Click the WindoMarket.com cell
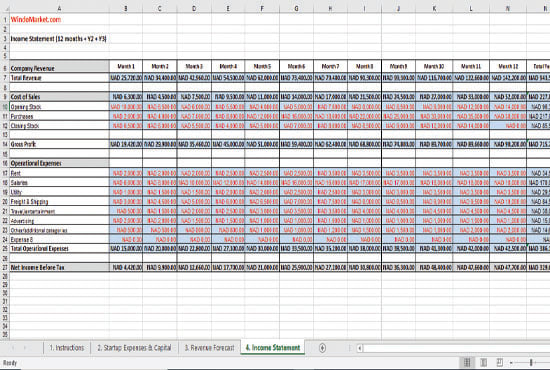Viewport: 550px width, 370px height. 59,19
